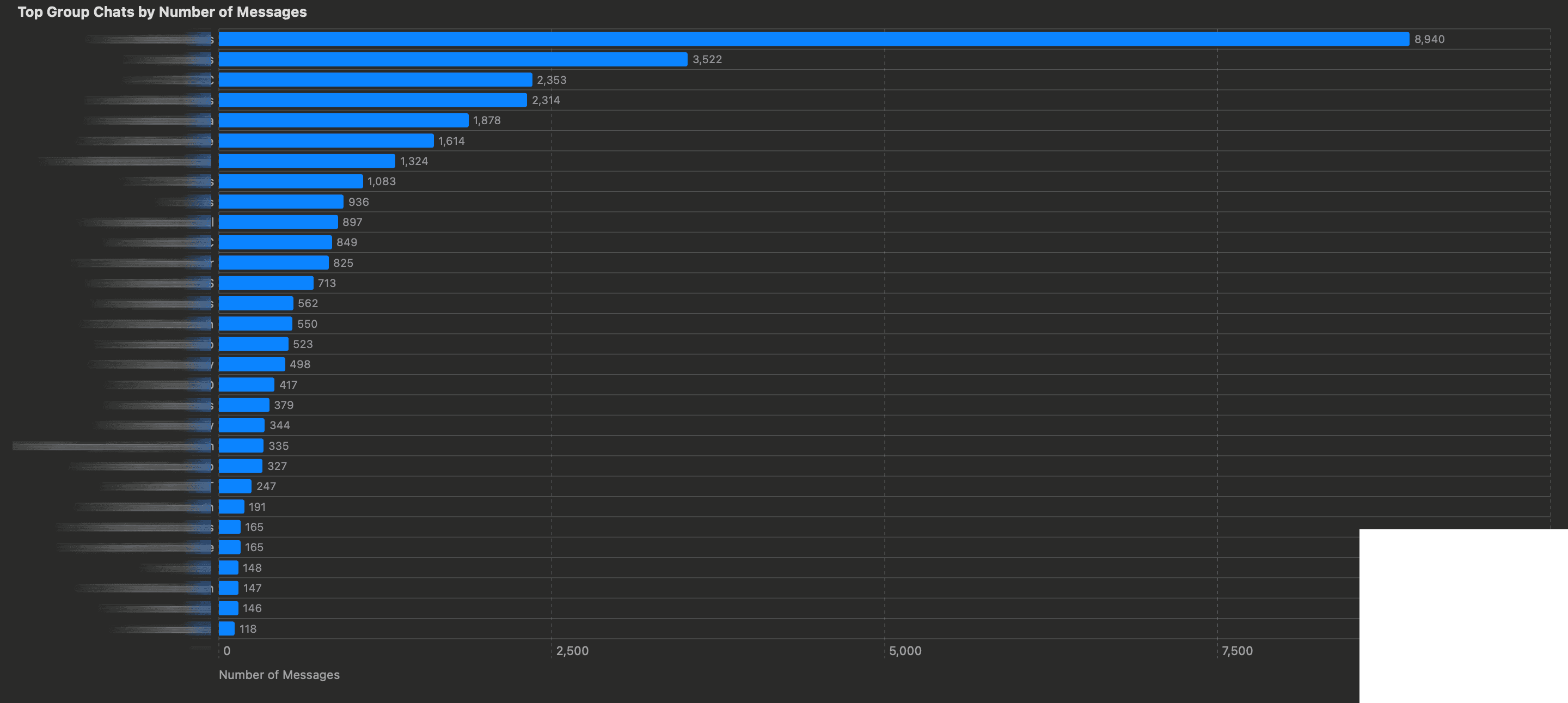
Task: Click the 5,000 axis tick label
Action: pyautogui.click(x=906, y=651)
